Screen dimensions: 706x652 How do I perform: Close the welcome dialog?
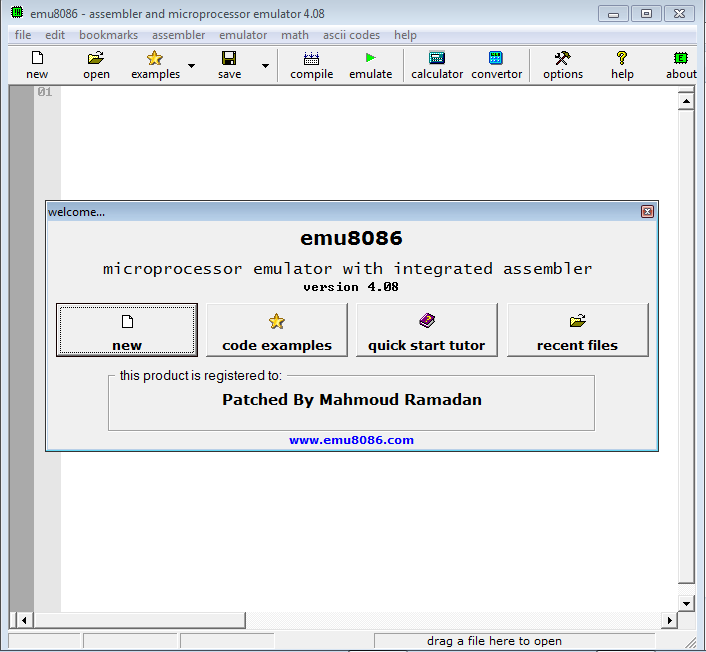click(647, 212)
